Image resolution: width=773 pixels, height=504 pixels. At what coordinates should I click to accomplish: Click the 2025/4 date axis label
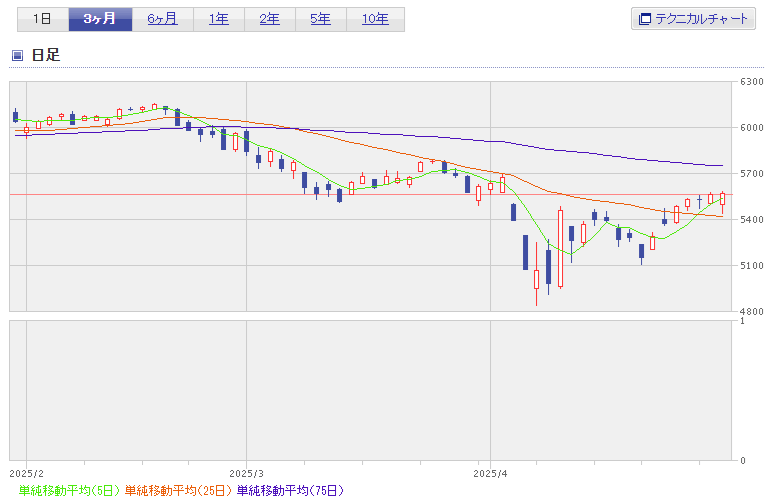(490, 474)
